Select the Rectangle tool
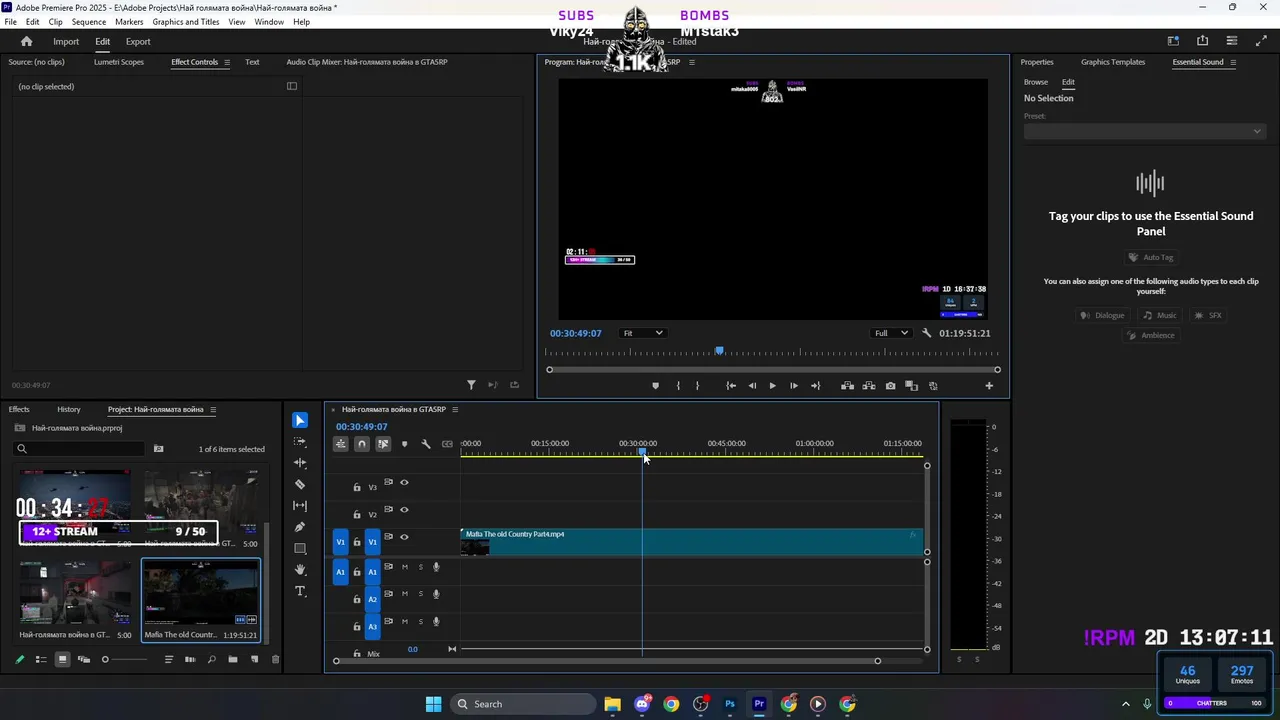This screenshot has width=1280, height=720. [x=300, y=548]
